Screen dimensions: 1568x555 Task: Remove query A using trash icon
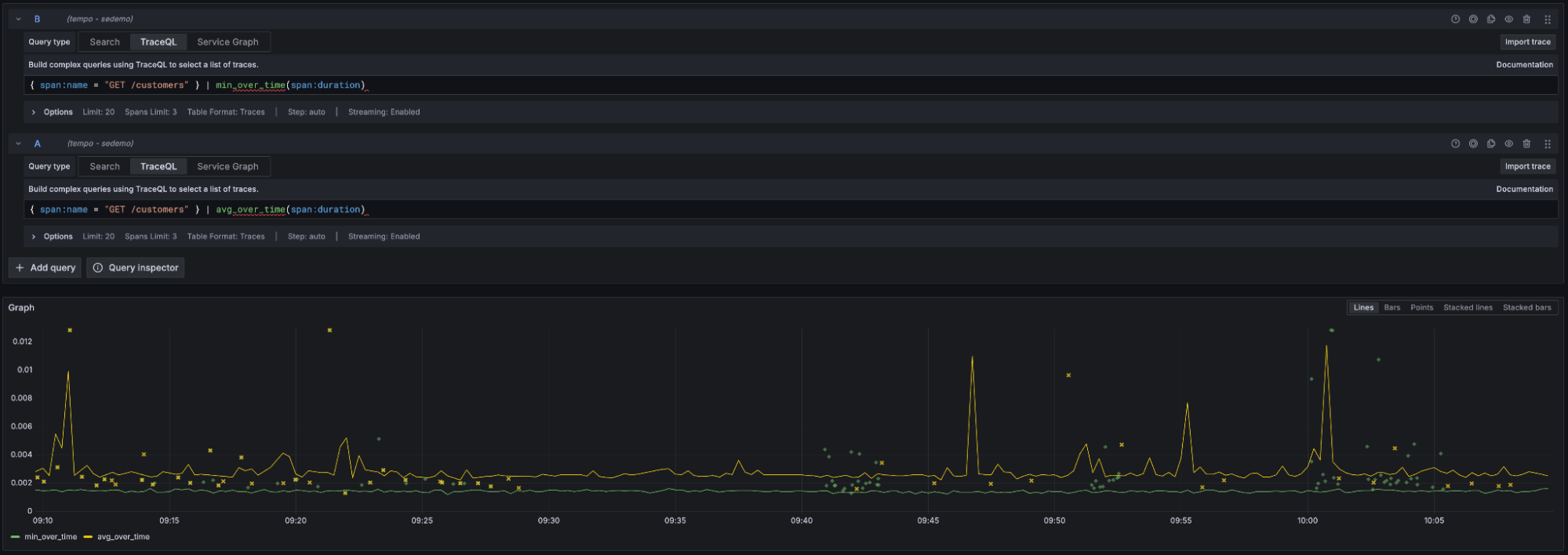tap(1526, 143)
